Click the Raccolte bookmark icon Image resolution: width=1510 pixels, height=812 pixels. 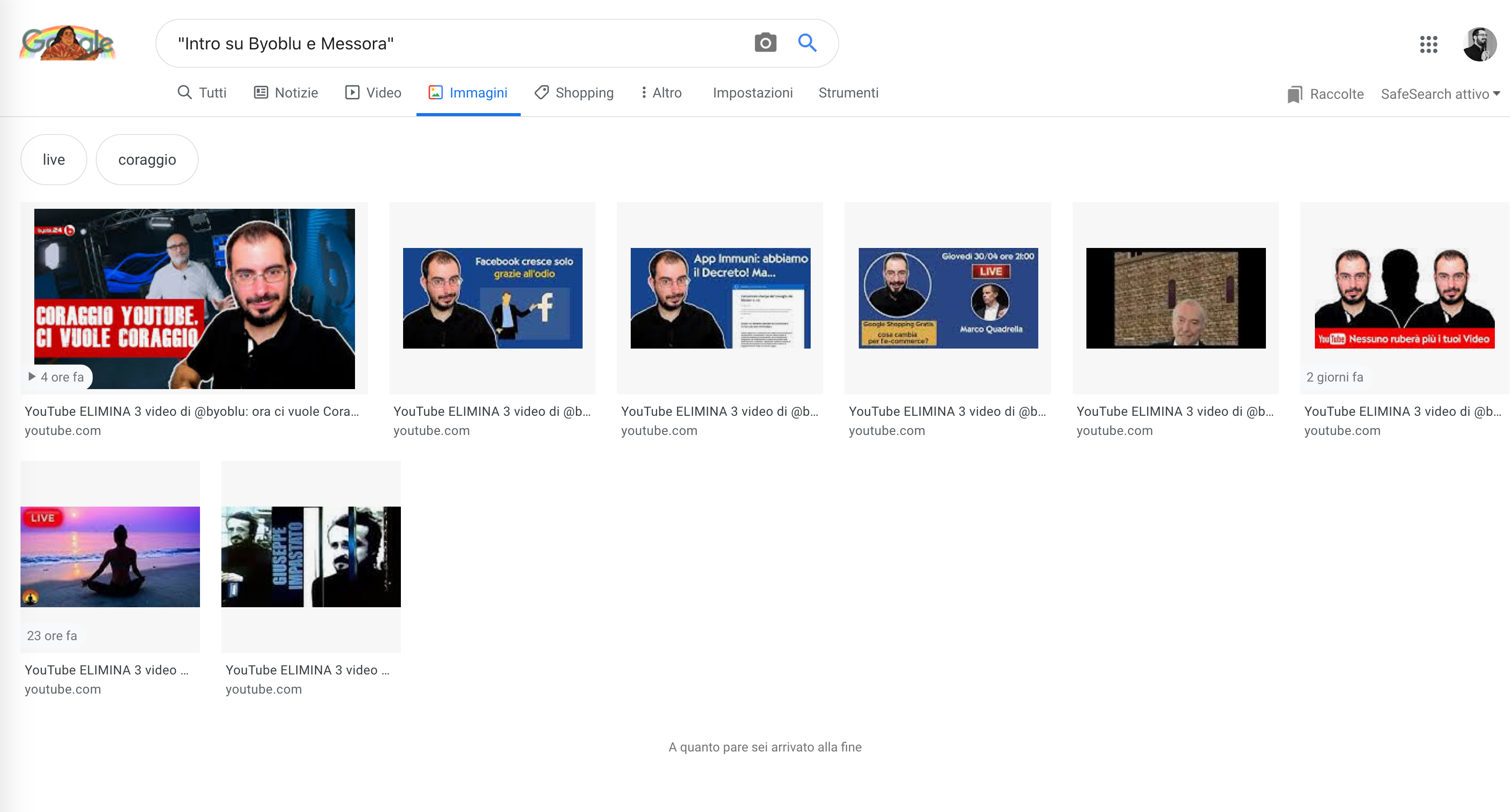coord(1294,94)
